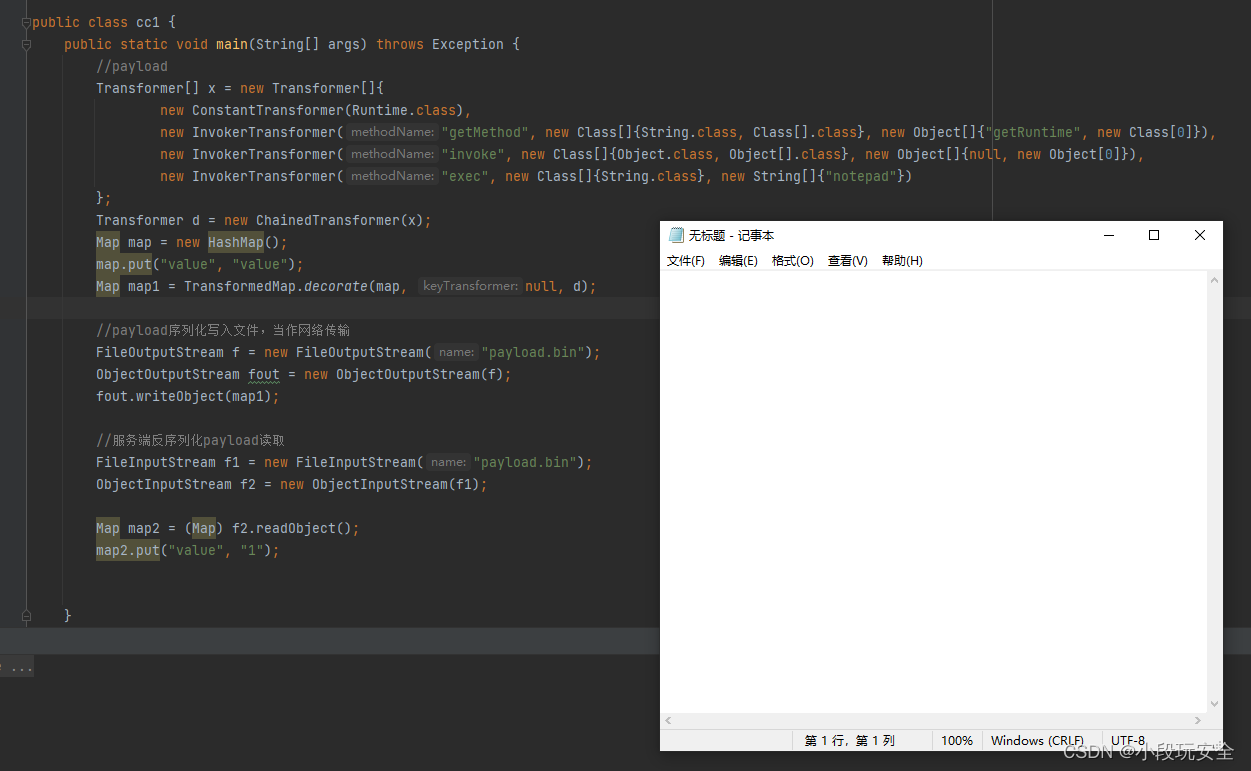Click Notepad horizontal scrollbar right arrow
Image resolution: width=1251 pixels, height=771 pixels.
coord(1198,720)
